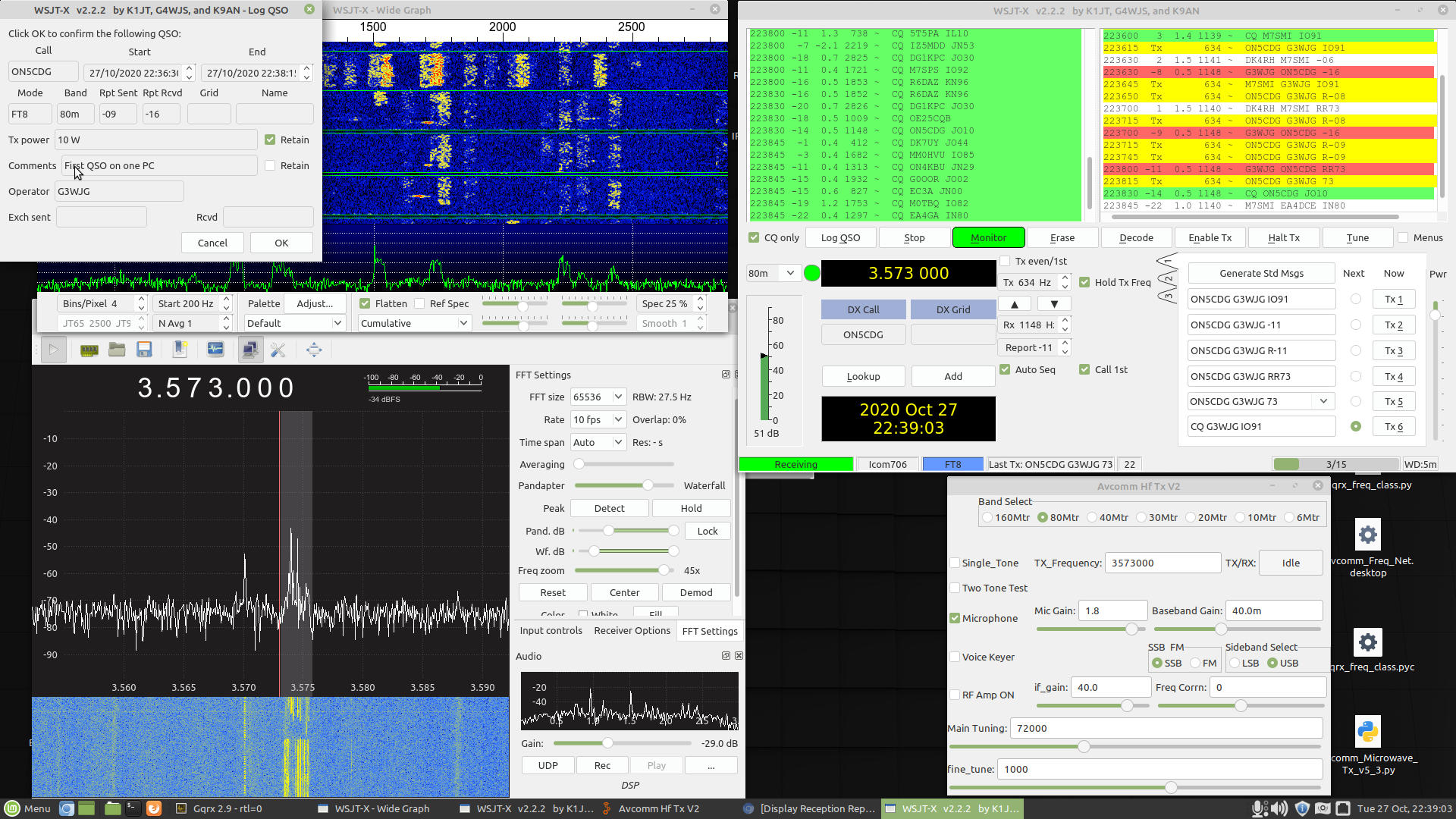Switch to the Receiver Options tab
Screen dimensions: 1456x819
632,630
